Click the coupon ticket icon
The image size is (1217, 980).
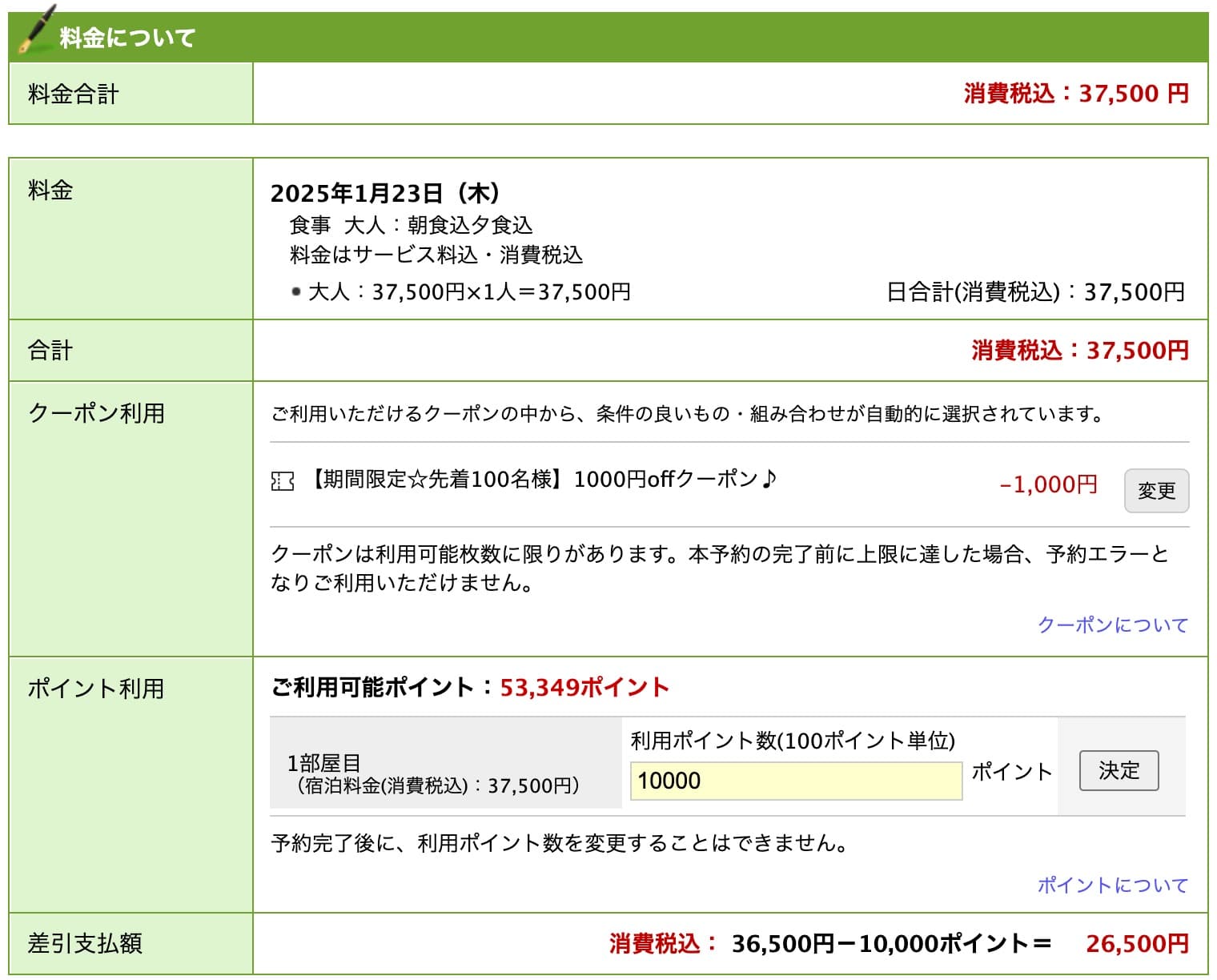pos(282,481)
